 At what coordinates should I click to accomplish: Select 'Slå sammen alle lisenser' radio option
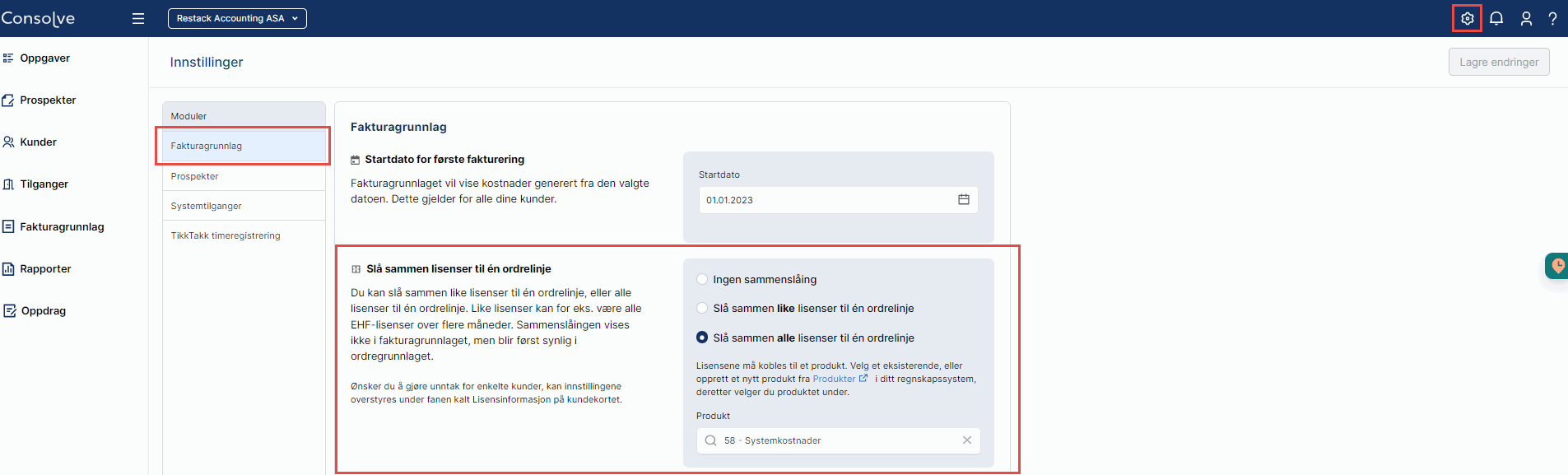702,338
